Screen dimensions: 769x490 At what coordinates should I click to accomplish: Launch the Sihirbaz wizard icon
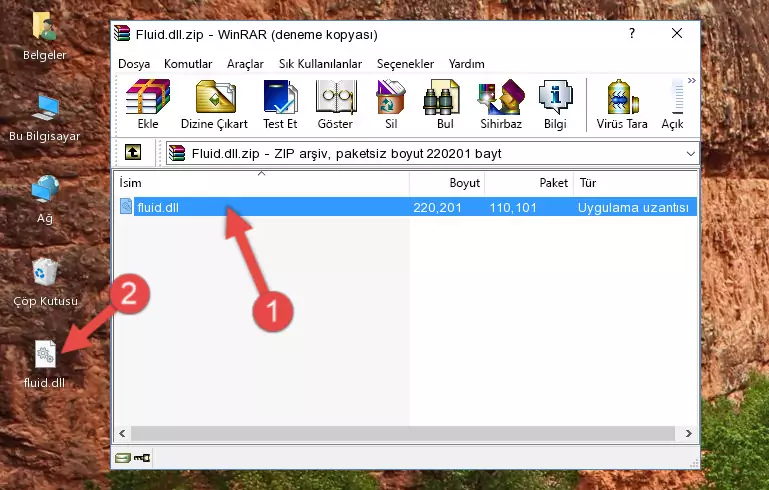tap(501, 97)
